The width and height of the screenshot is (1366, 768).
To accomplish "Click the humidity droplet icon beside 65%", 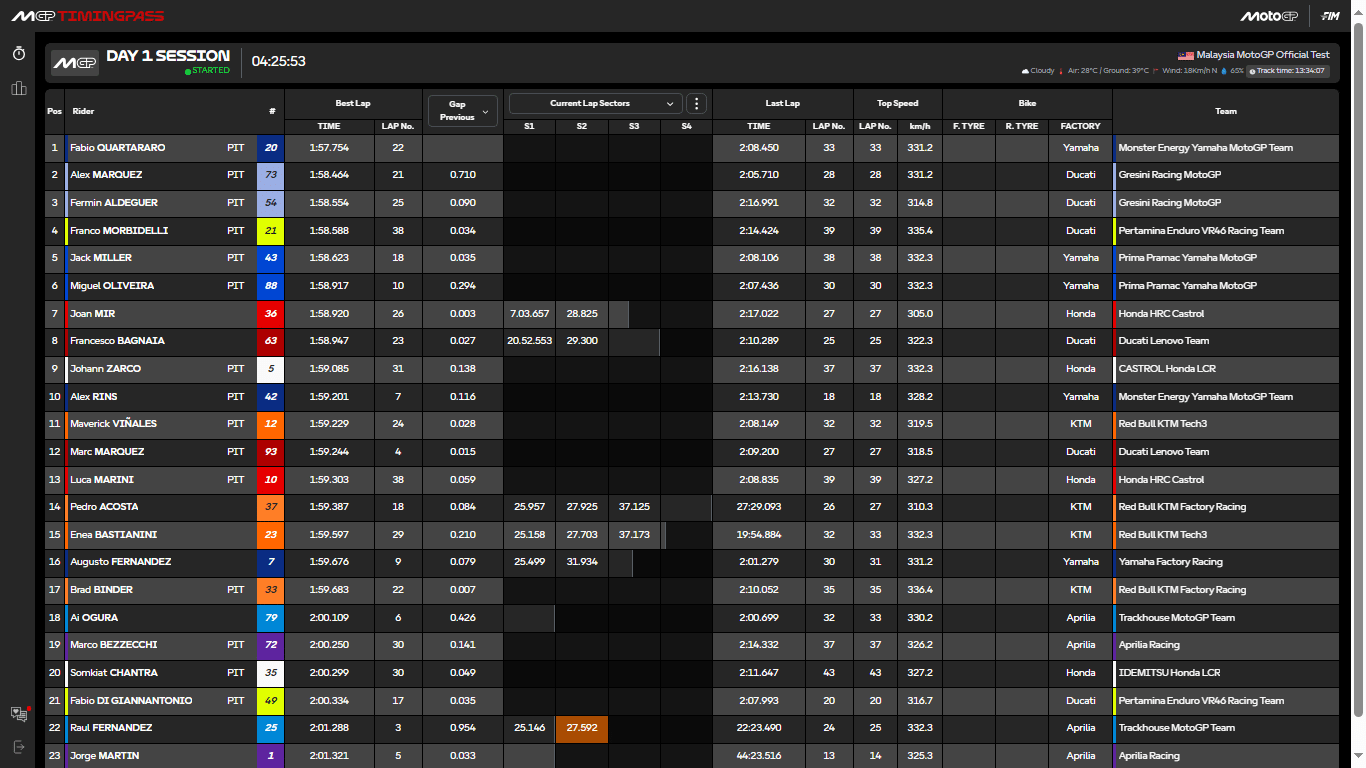I will pyautogui.click(x=1224, y=71).
